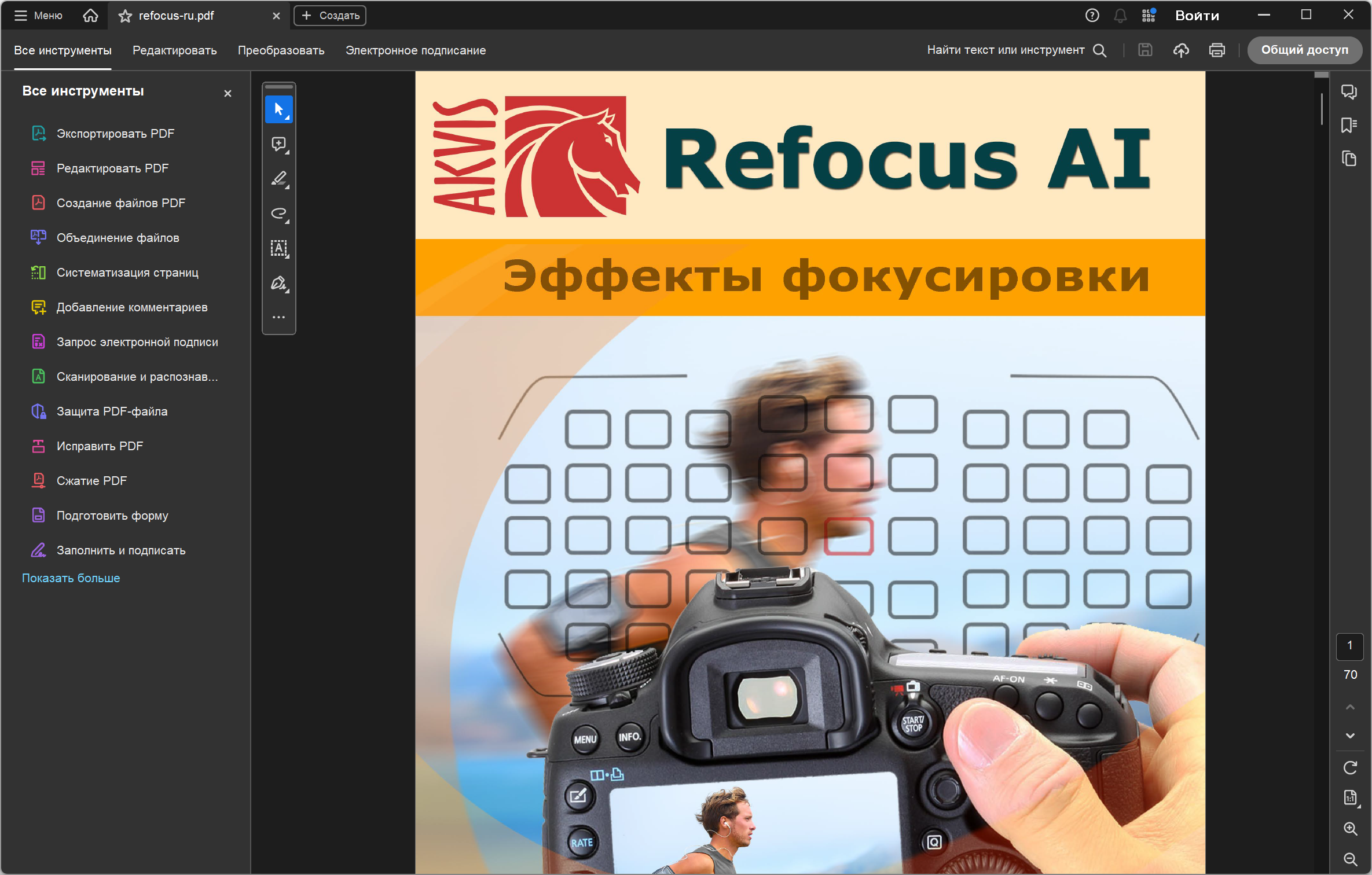This screenshot has width=1372, height=875.
Task: Click Показать больше link
Action: (x=71, y=578)
